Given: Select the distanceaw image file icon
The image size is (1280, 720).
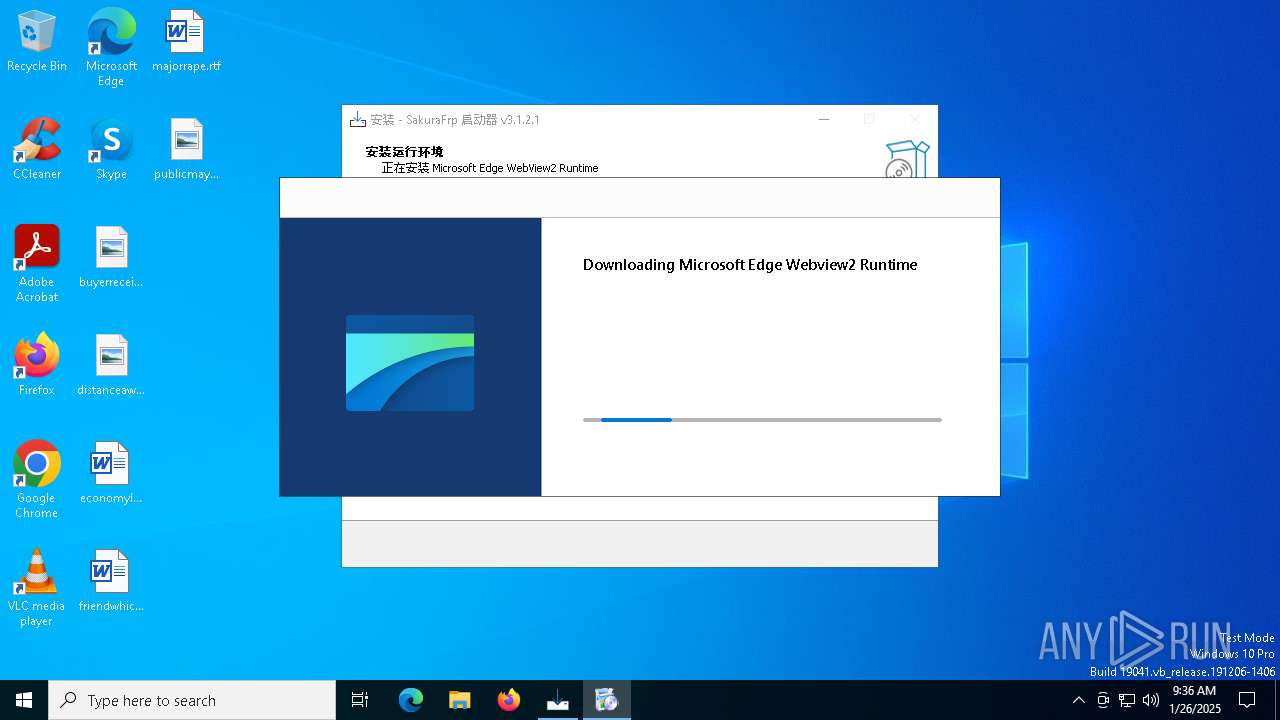Looking at the screenshot, I should [x=111, y=365].
